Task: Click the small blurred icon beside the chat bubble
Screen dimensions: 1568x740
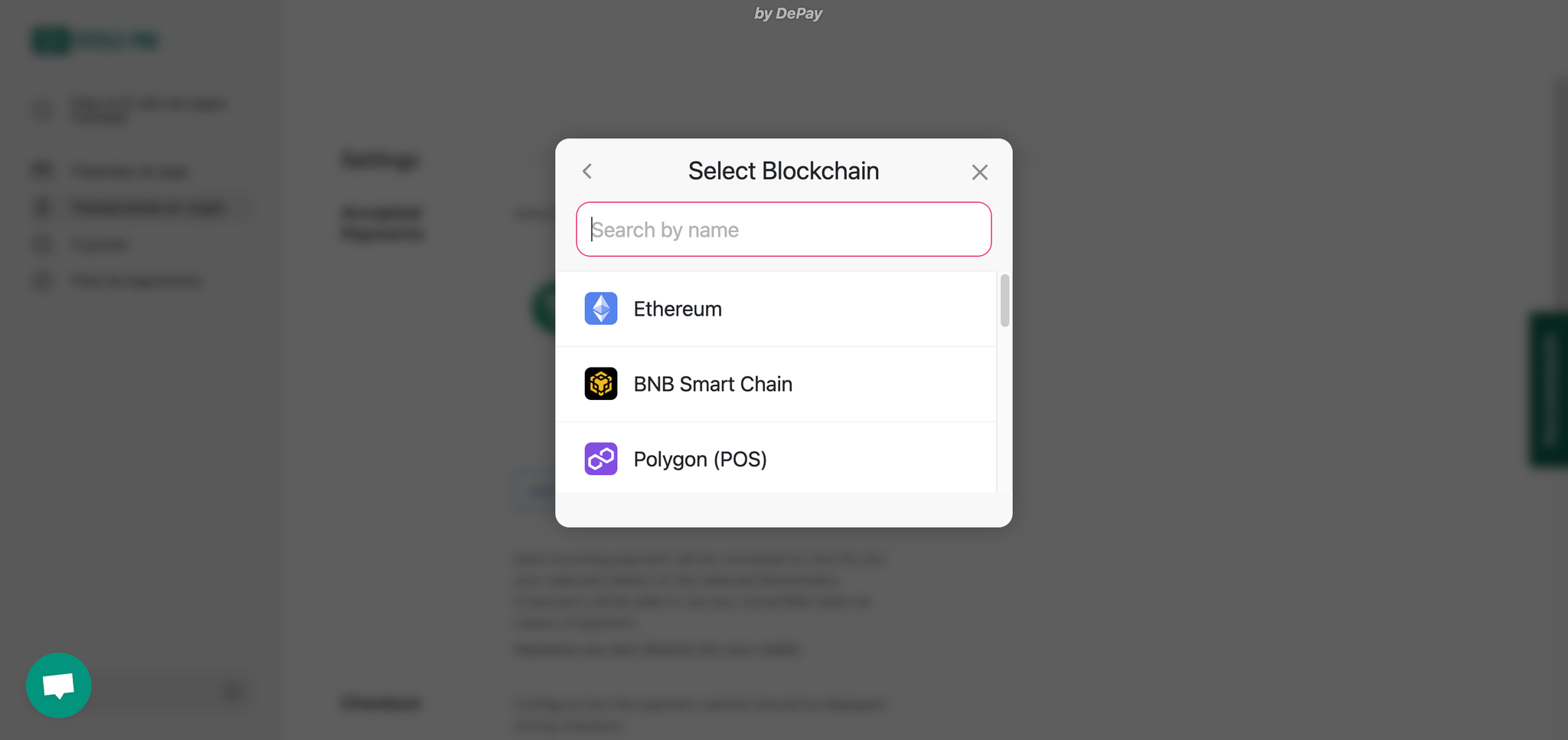Action: coord(233,693)
